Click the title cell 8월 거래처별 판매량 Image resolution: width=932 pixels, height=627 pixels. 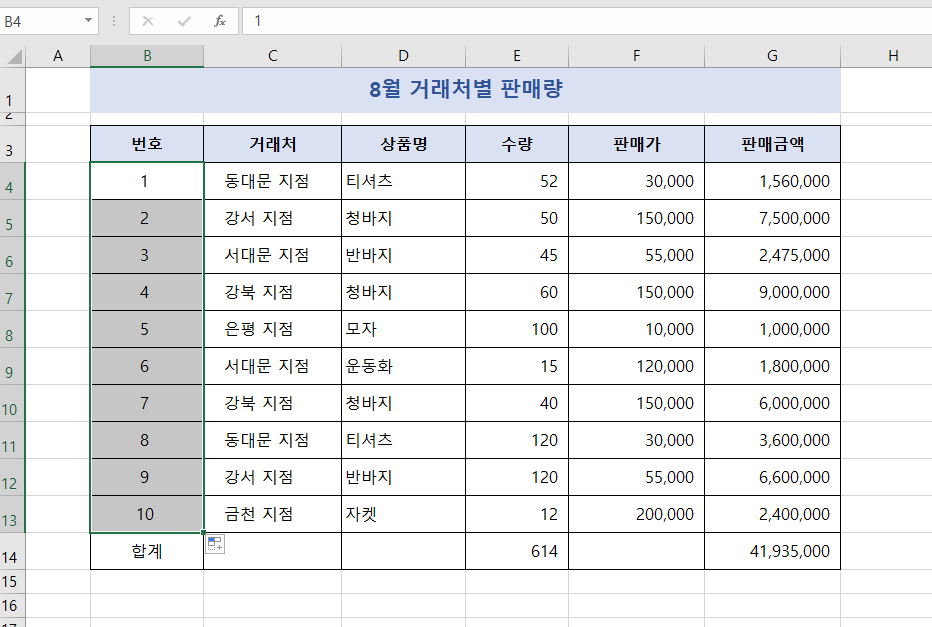tap(465, 90)
